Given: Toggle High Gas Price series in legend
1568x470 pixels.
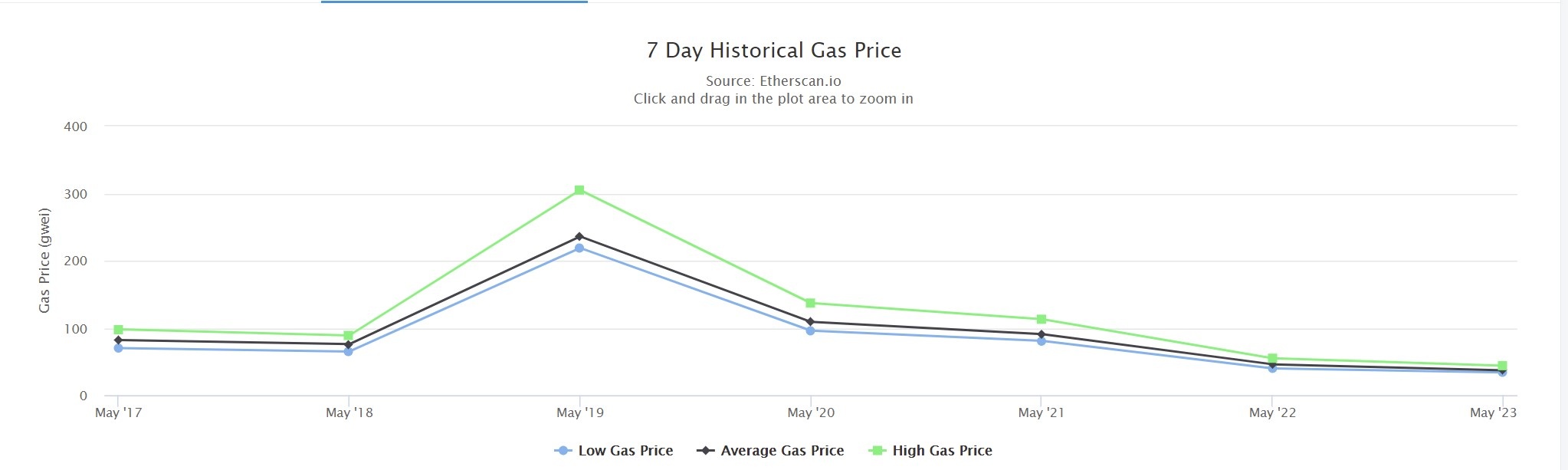Looking at the screenshot, I should tap(941, 451).
